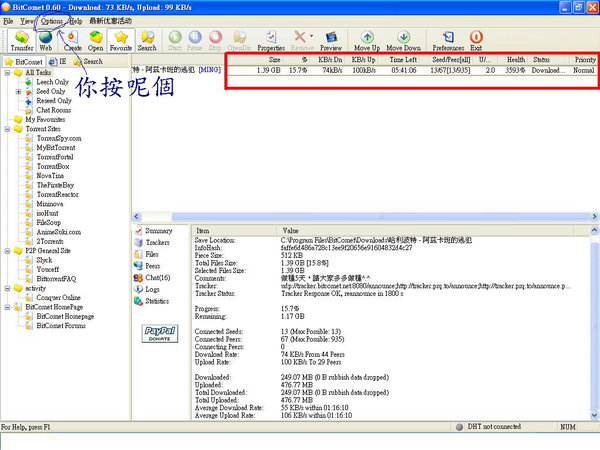Click the Remove toolbar icon
600x450 pixels.
click(x=300, y=41)
